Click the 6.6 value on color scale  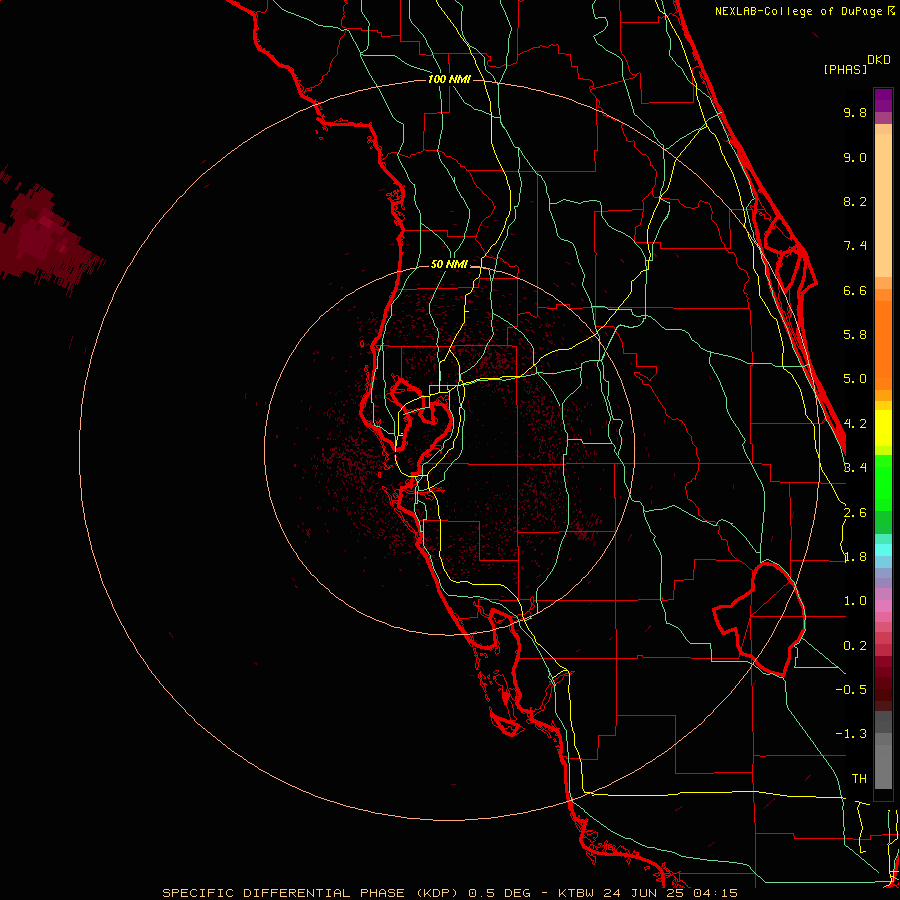pos(855,290)
